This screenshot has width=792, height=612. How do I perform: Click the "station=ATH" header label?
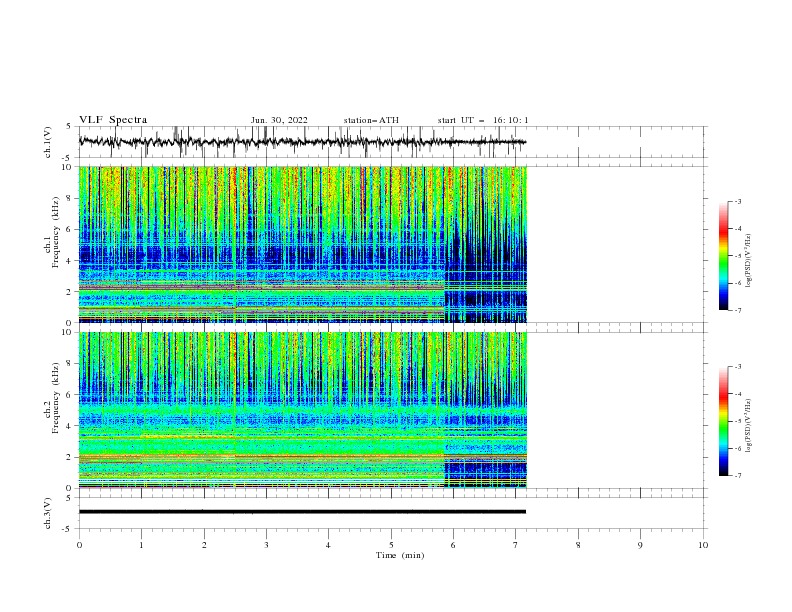[371, 120]
